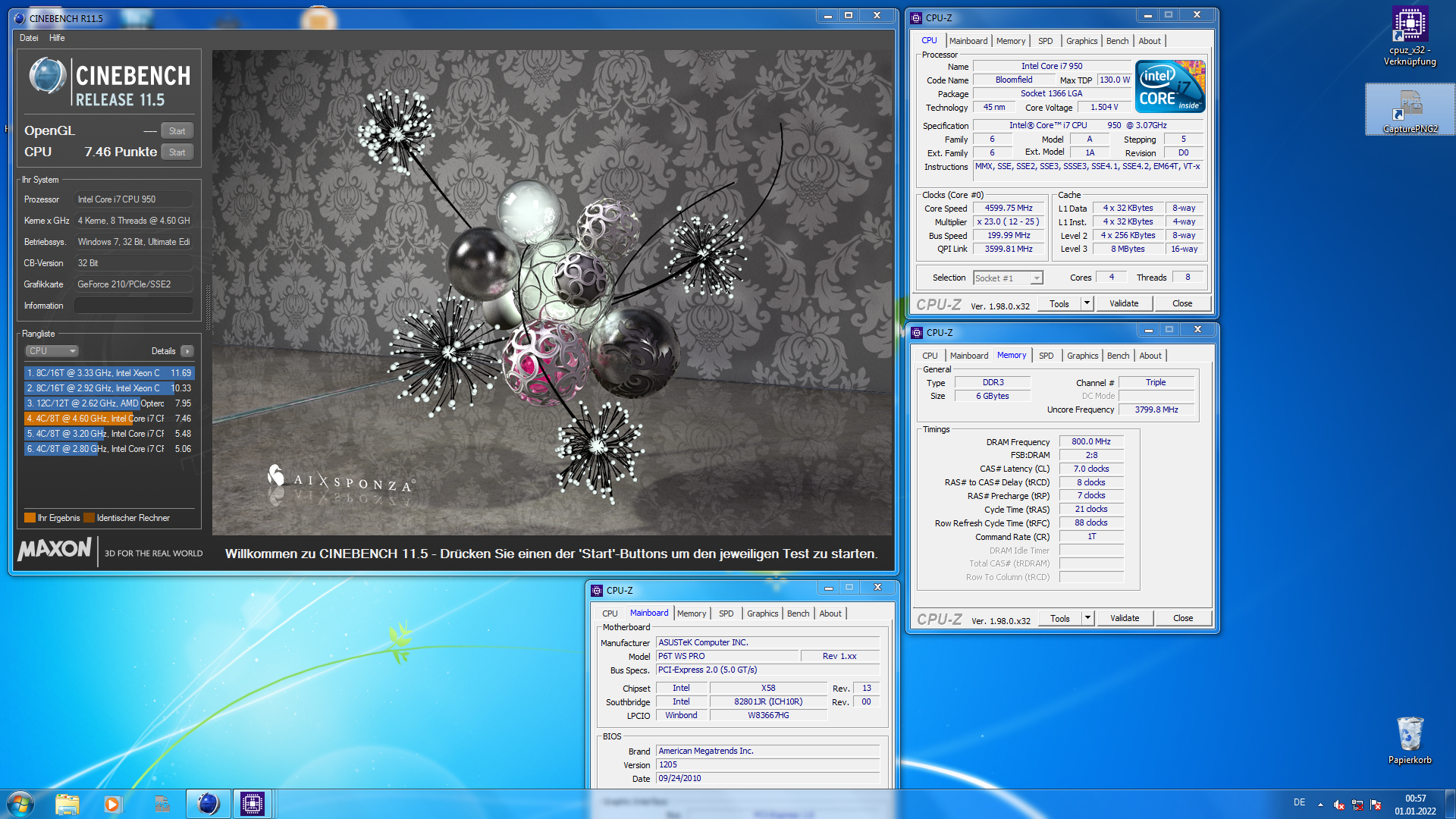This screenshot has width=1456, height=819.
Task: Click the network tray icon
Action: 1357,805
